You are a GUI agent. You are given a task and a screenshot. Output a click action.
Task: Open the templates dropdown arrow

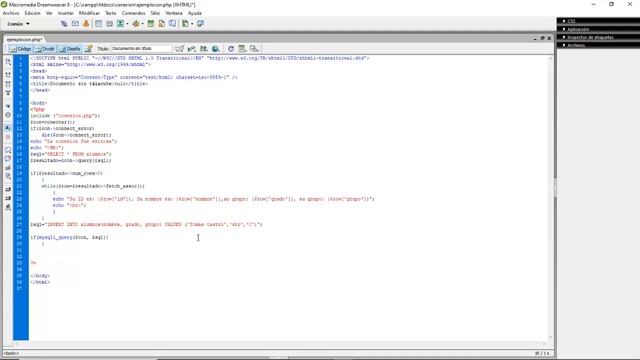tap(192, 24)
